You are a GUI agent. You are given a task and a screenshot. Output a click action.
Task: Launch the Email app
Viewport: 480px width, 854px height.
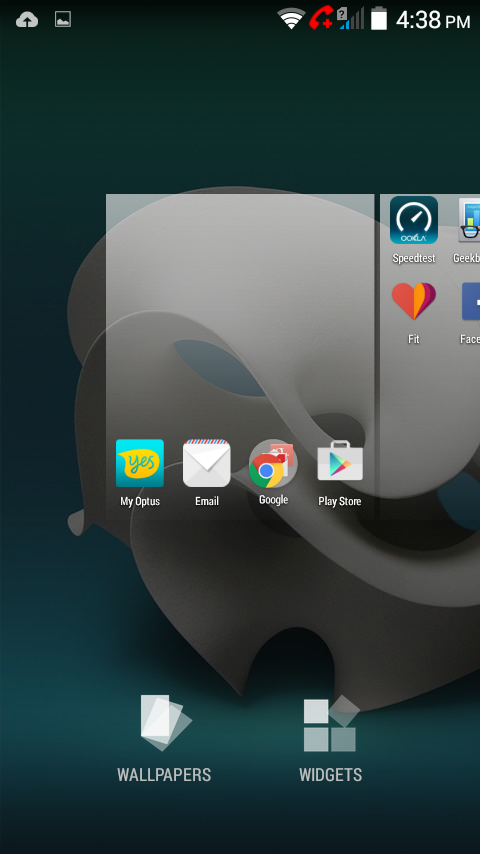click(x=206, y=463)
